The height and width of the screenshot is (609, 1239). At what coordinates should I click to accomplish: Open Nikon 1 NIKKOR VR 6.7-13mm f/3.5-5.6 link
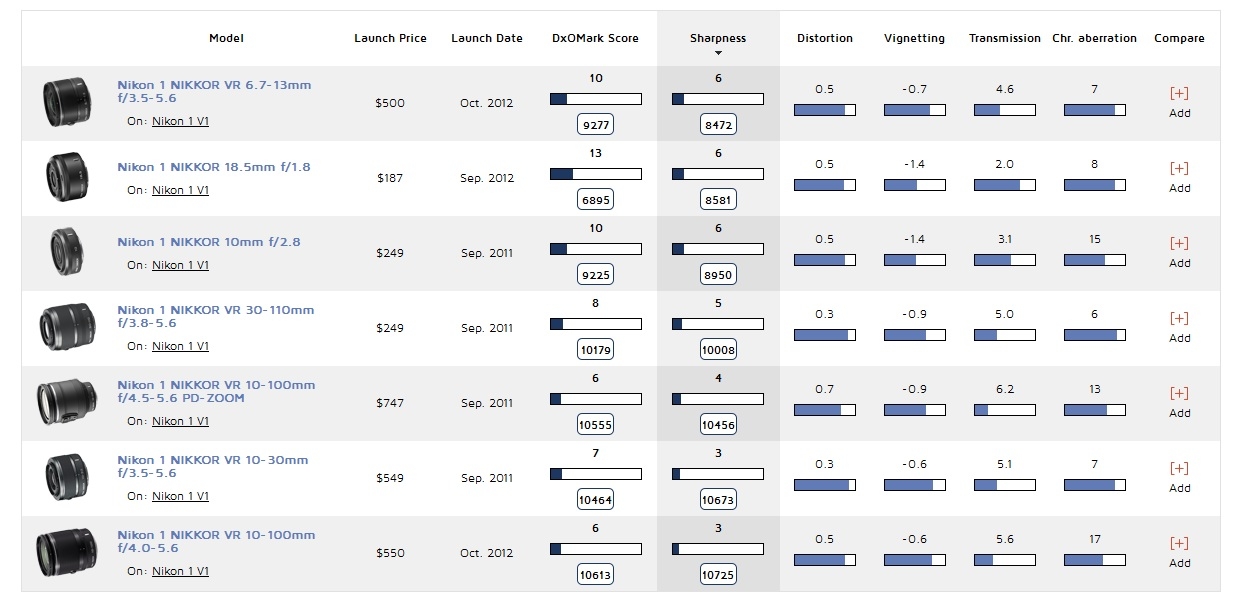(214, 91)
